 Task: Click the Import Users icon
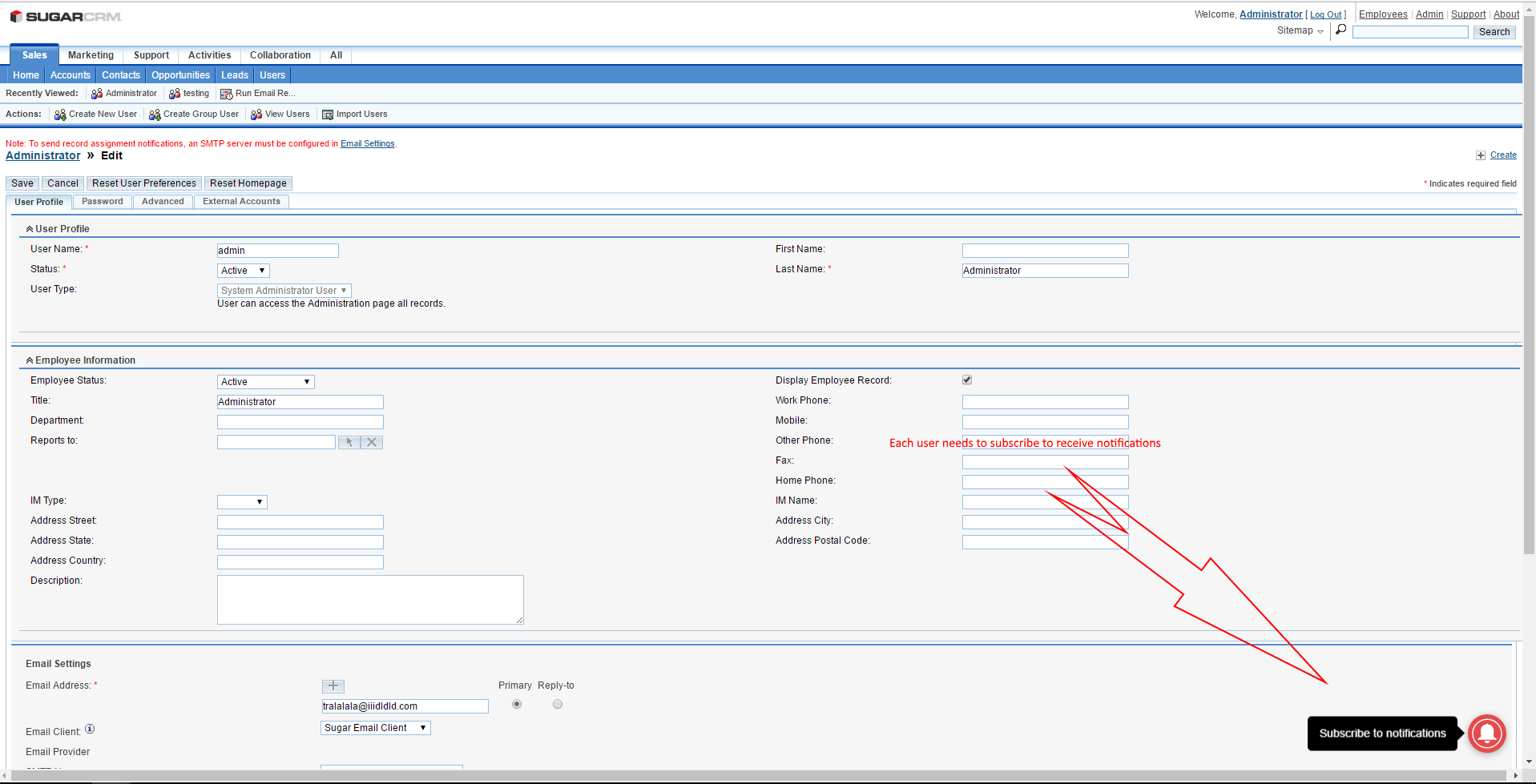[328, 115]
